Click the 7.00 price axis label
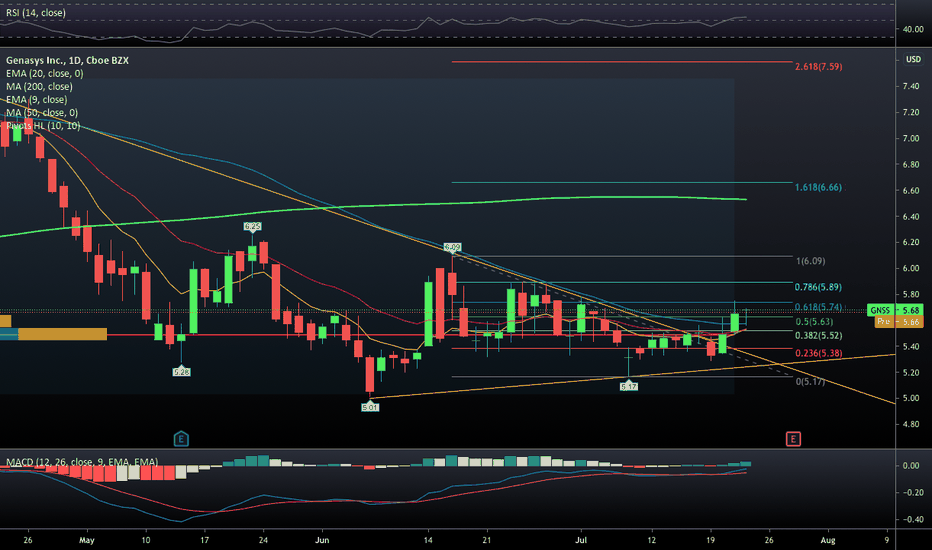The image size is (932, 550). click(911, 139)
